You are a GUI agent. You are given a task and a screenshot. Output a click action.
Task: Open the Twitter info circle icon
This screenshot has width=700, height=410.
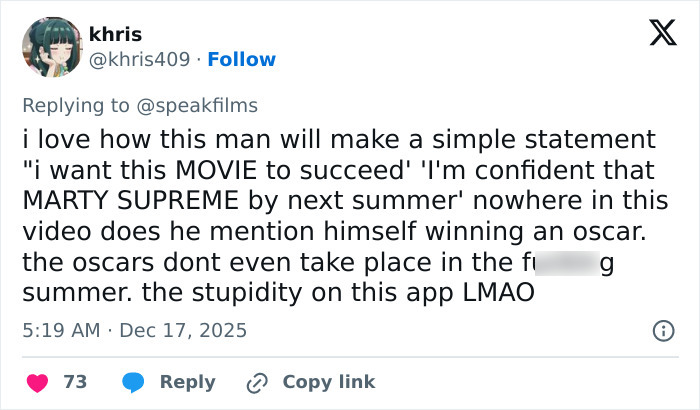(661, 330)
